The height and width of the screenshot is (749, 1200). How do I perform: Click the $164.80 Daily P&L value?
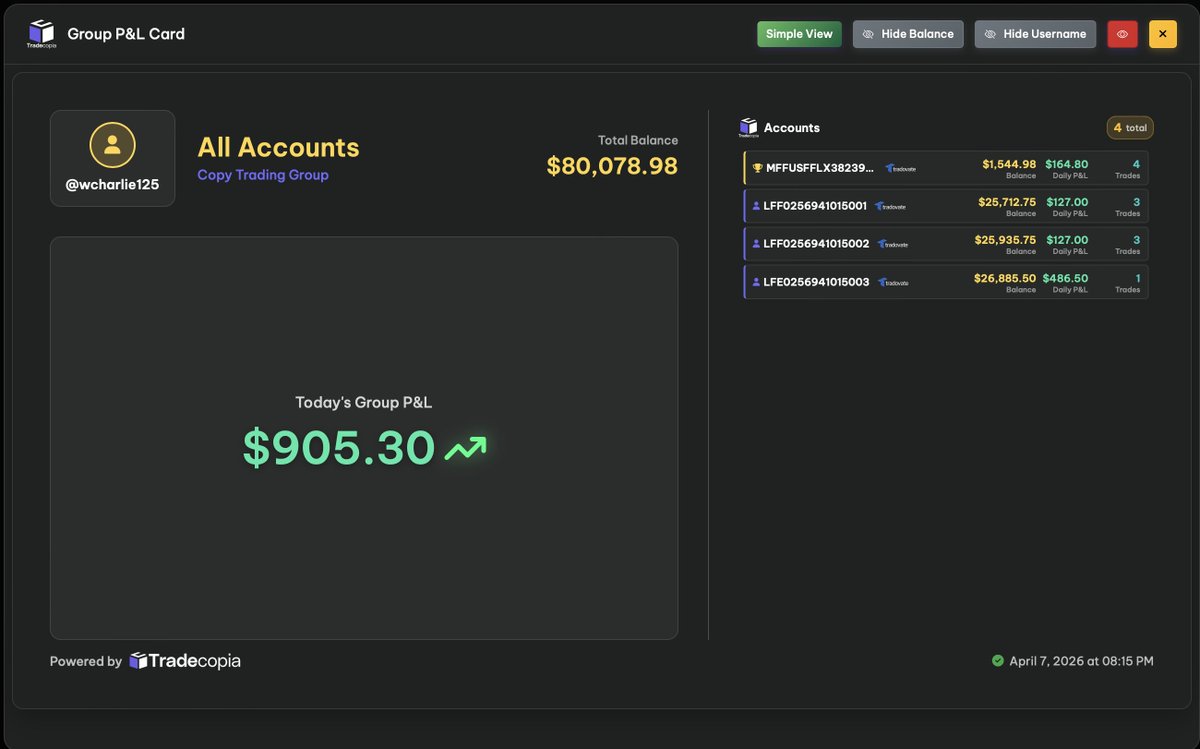1067,164
